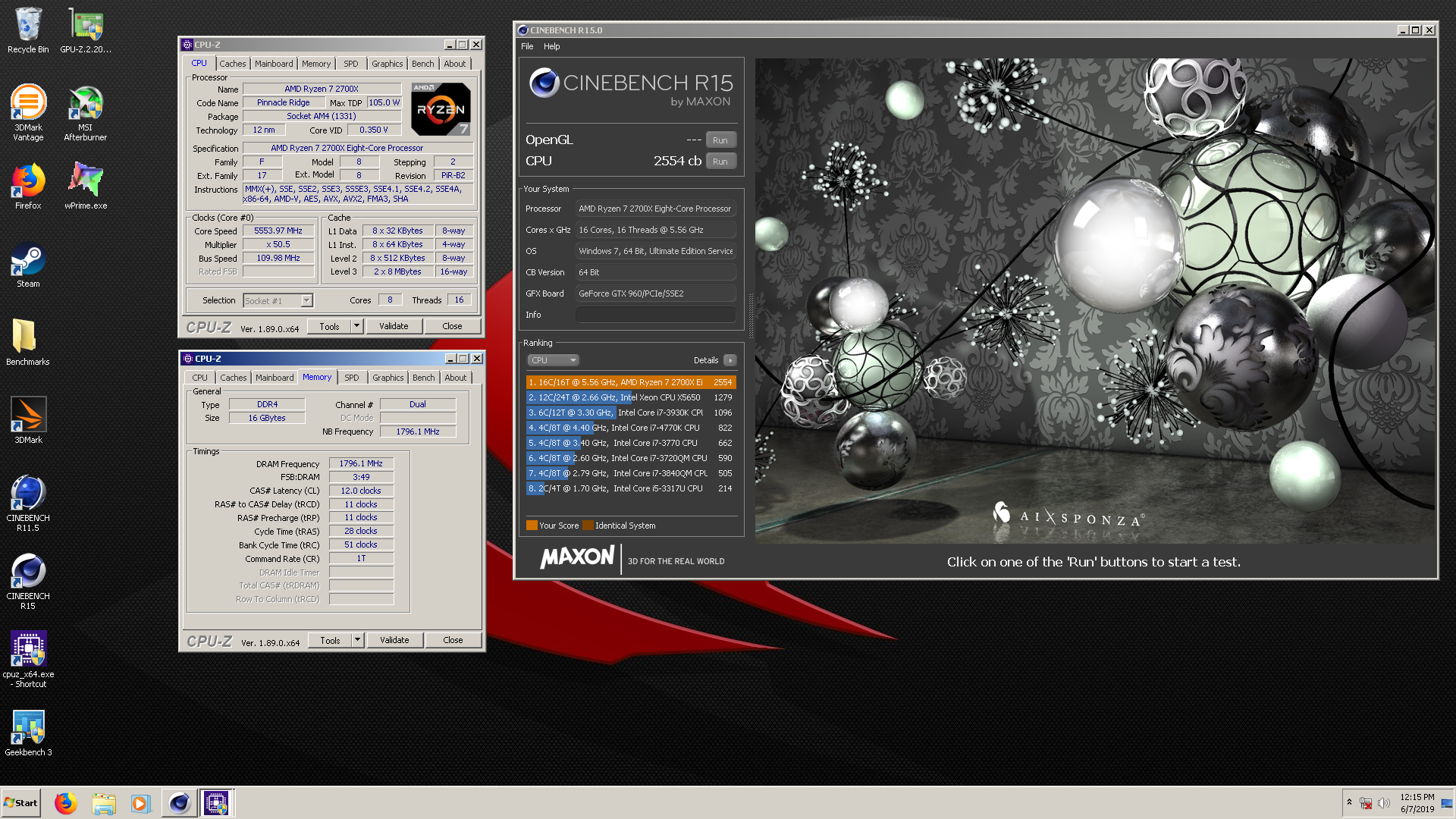Viewport: 1456px width, 819px height.
Task: Open the Recycle Bin desktop icon
Action: [x=28, y=30]
